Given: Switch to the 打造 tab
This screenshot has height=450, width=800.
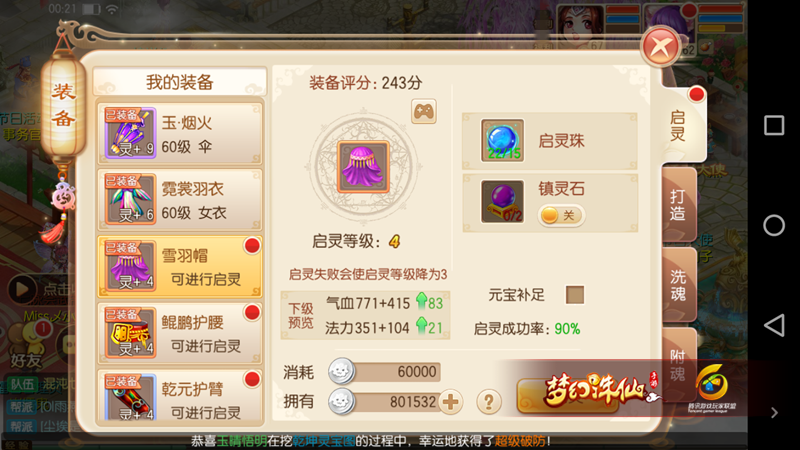Looking at the screenshot, I should coord(679,205).
